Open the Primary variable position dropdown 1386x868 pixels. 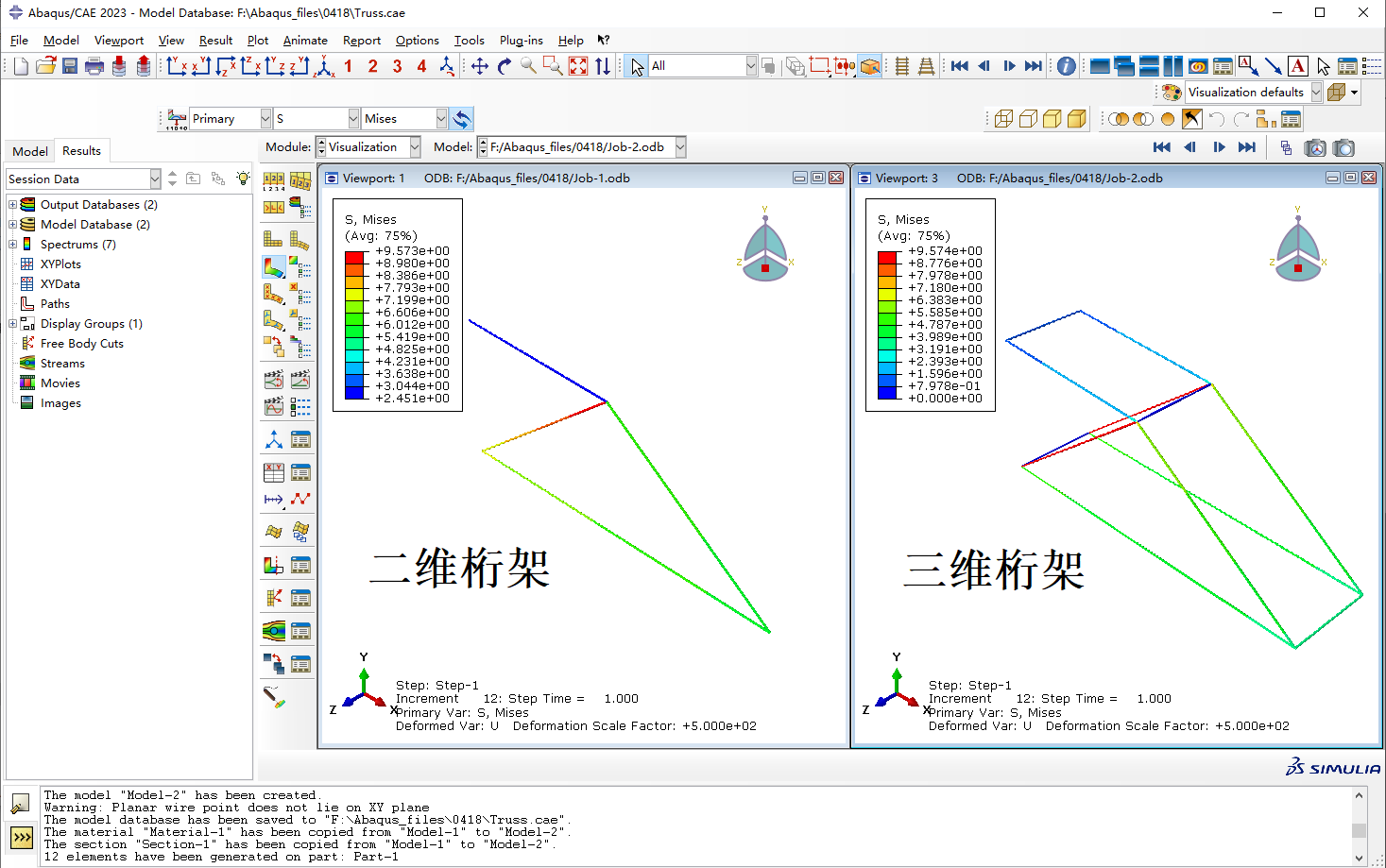[265, 118]
